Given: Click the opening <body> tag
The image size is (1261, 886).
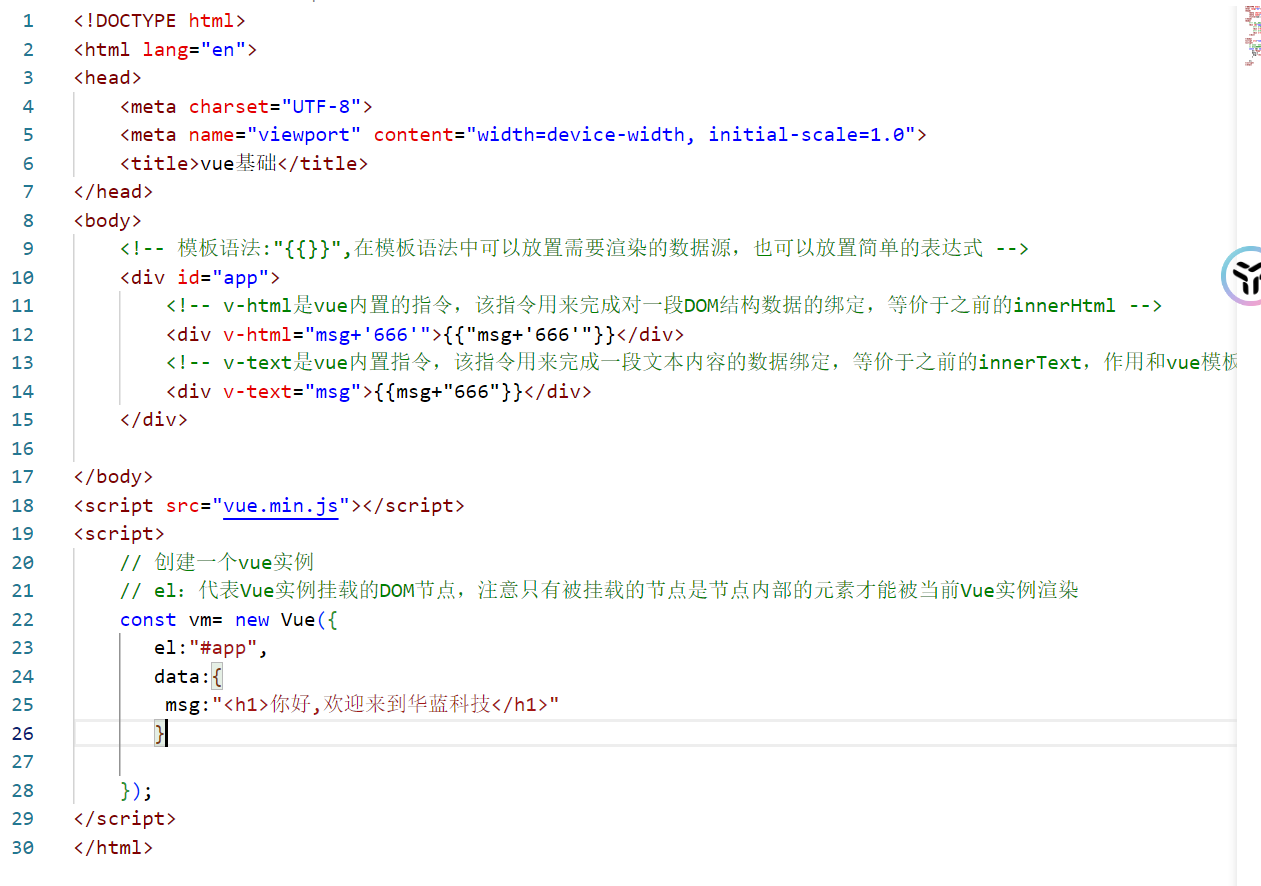Looking at the screenshot, I should pyautogui.click(x=108, y=220).
